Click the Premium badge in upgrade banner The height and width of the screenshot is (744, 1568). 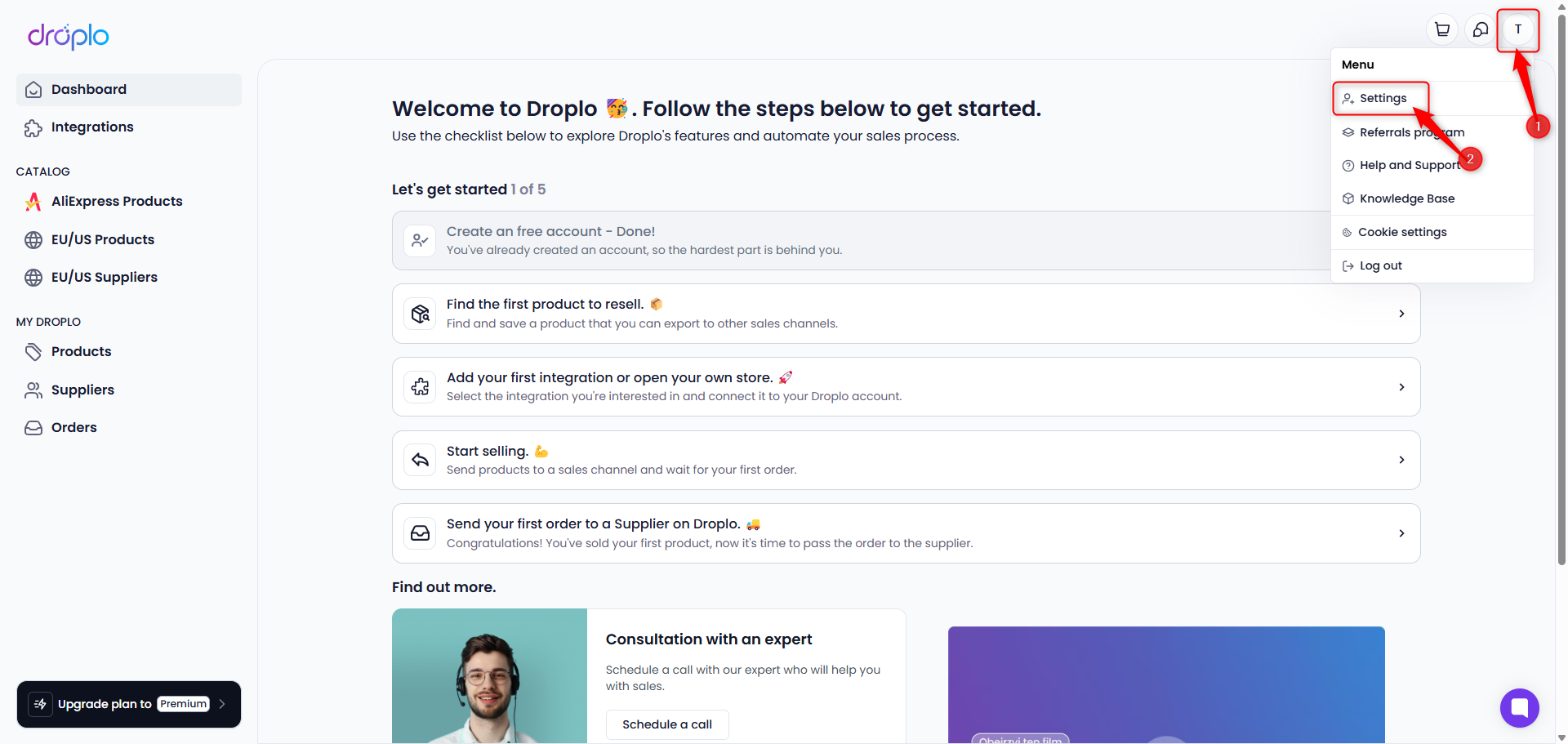click(184, 704)
